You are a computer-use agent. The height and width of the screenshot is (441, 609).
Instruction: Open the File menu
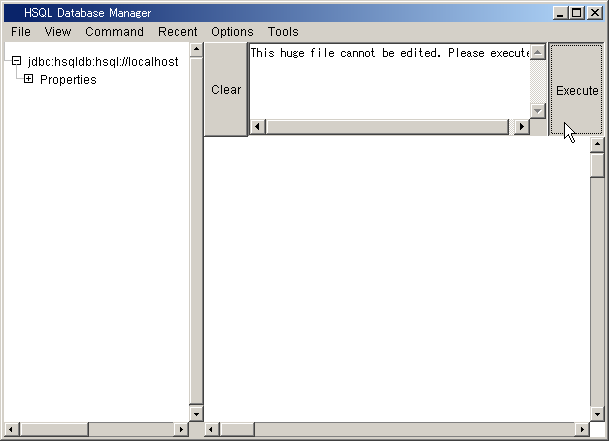(x=21, y=31)
